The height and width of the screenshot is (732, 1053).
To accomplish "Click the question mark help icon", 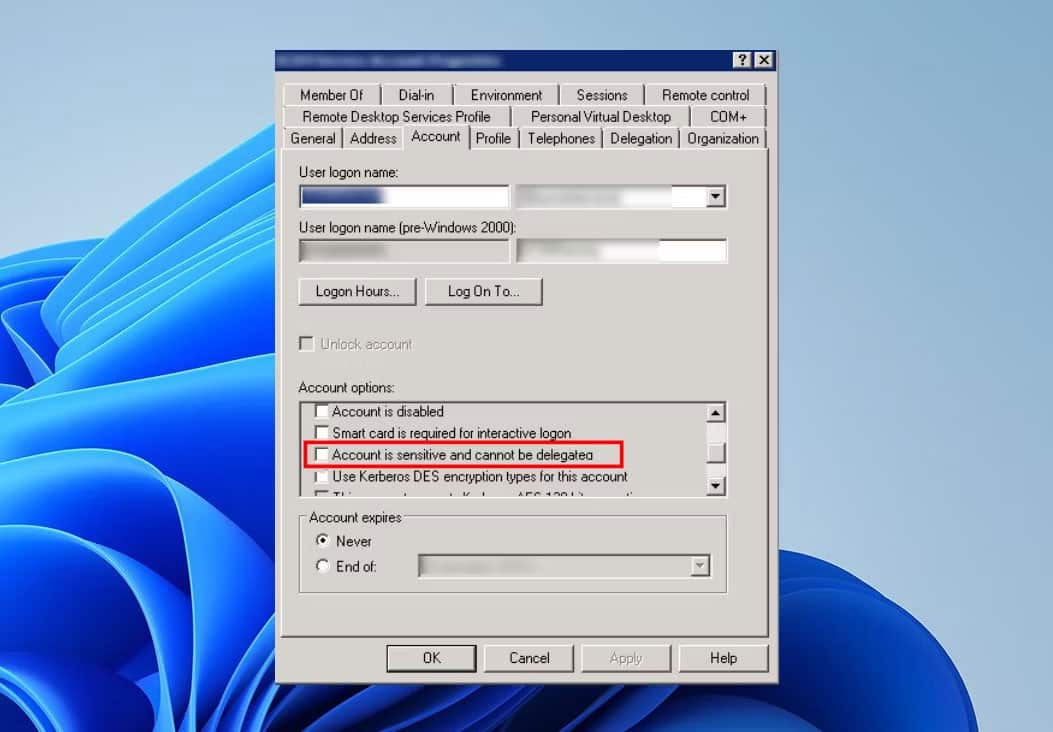I will click(x=742, y=60).
